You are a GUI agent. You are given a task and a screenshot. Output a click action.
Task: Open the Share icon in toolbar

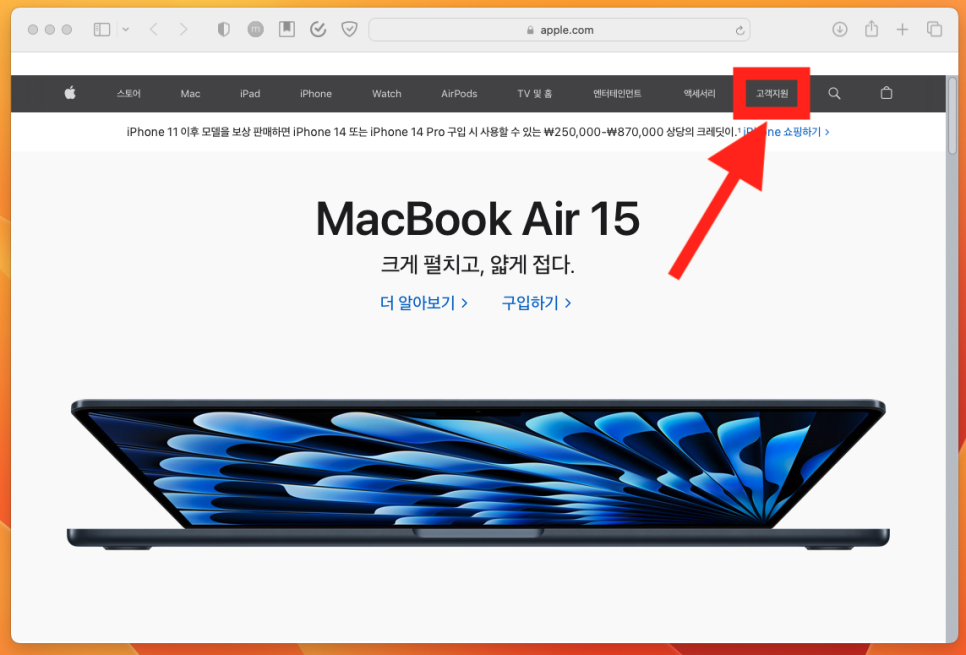(x=871, y=28)
